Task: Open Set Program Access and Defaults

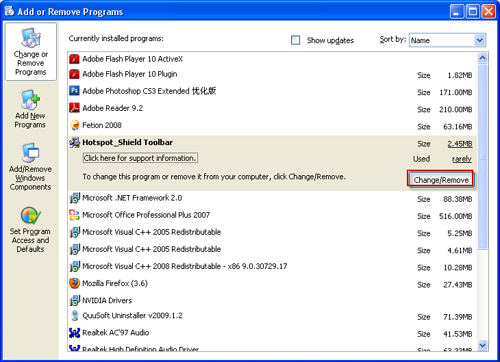Action: [30, 230]
